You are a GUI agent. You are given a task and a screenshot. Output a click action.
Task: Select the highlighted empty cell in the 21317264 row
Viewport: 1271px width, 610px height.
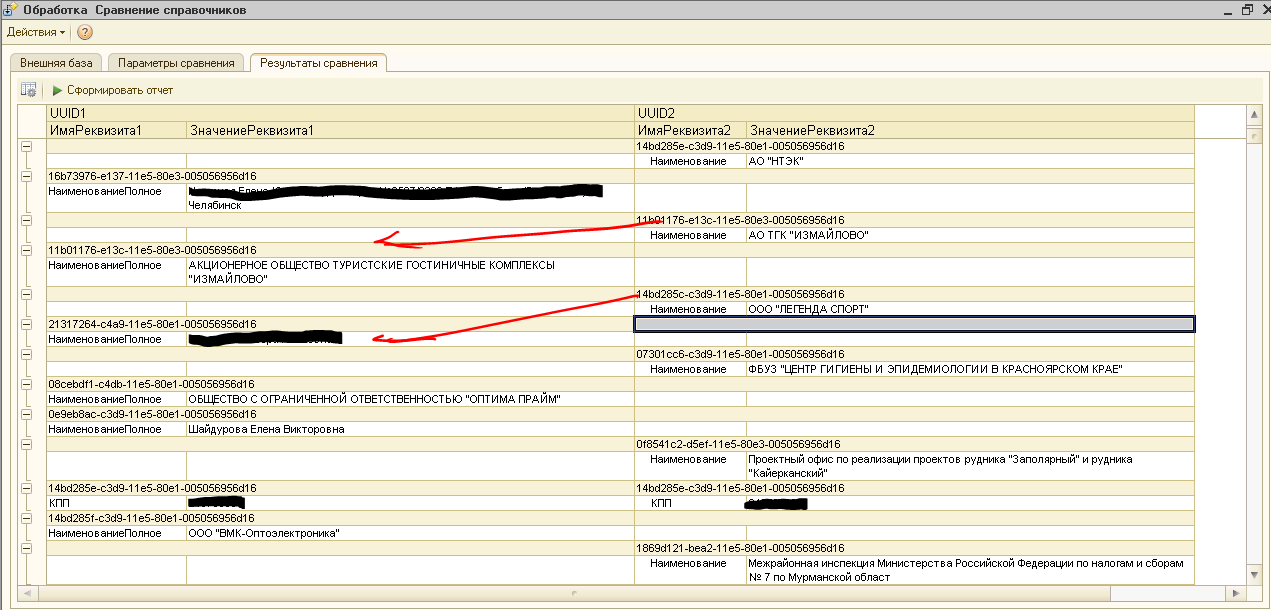tap(914, 324)
